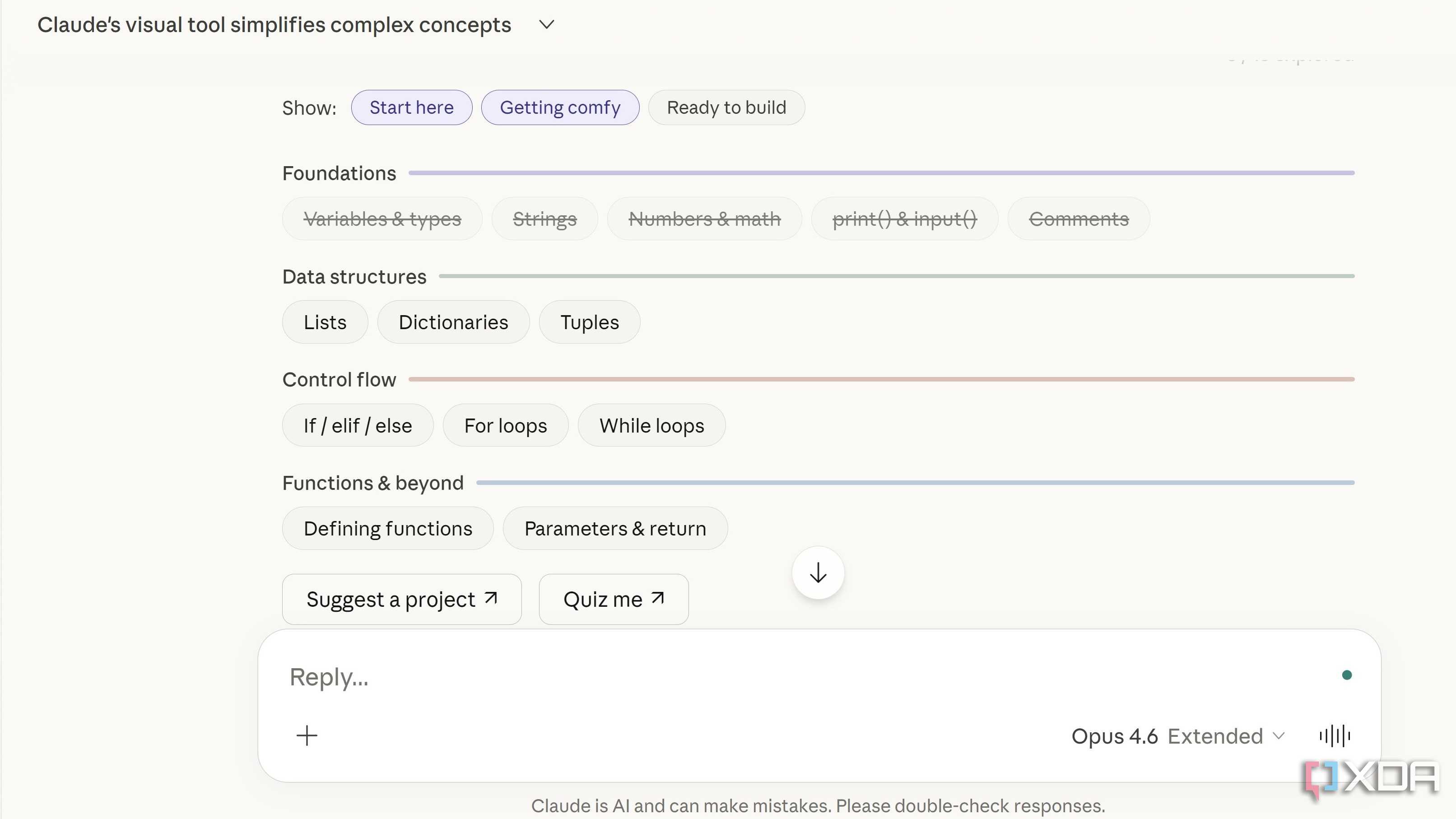Open attachments with the plus icon

(307, 736)
